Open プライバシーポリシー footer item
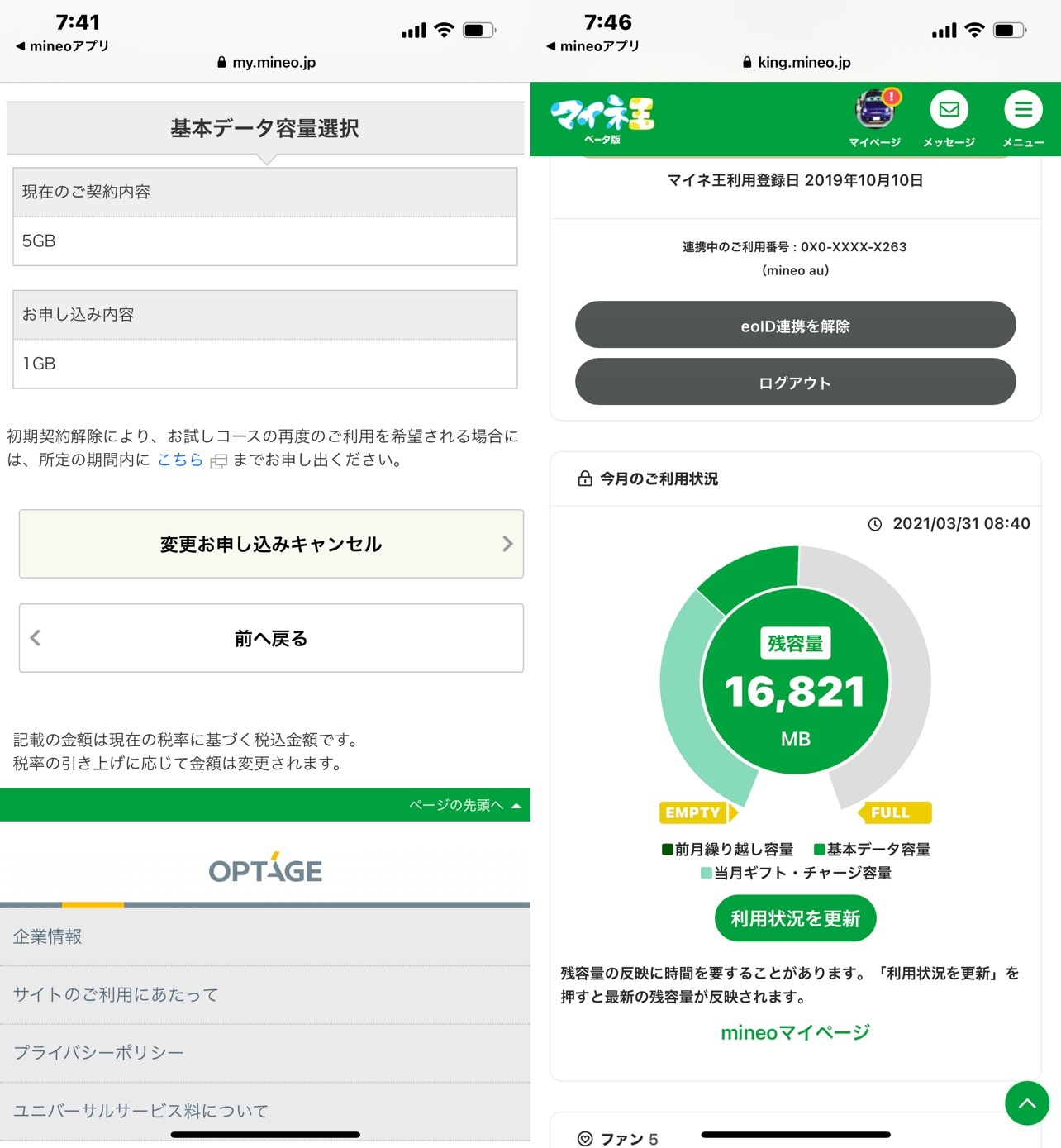Screen dimensions: 1061x1148 [x=265, y=1052]
